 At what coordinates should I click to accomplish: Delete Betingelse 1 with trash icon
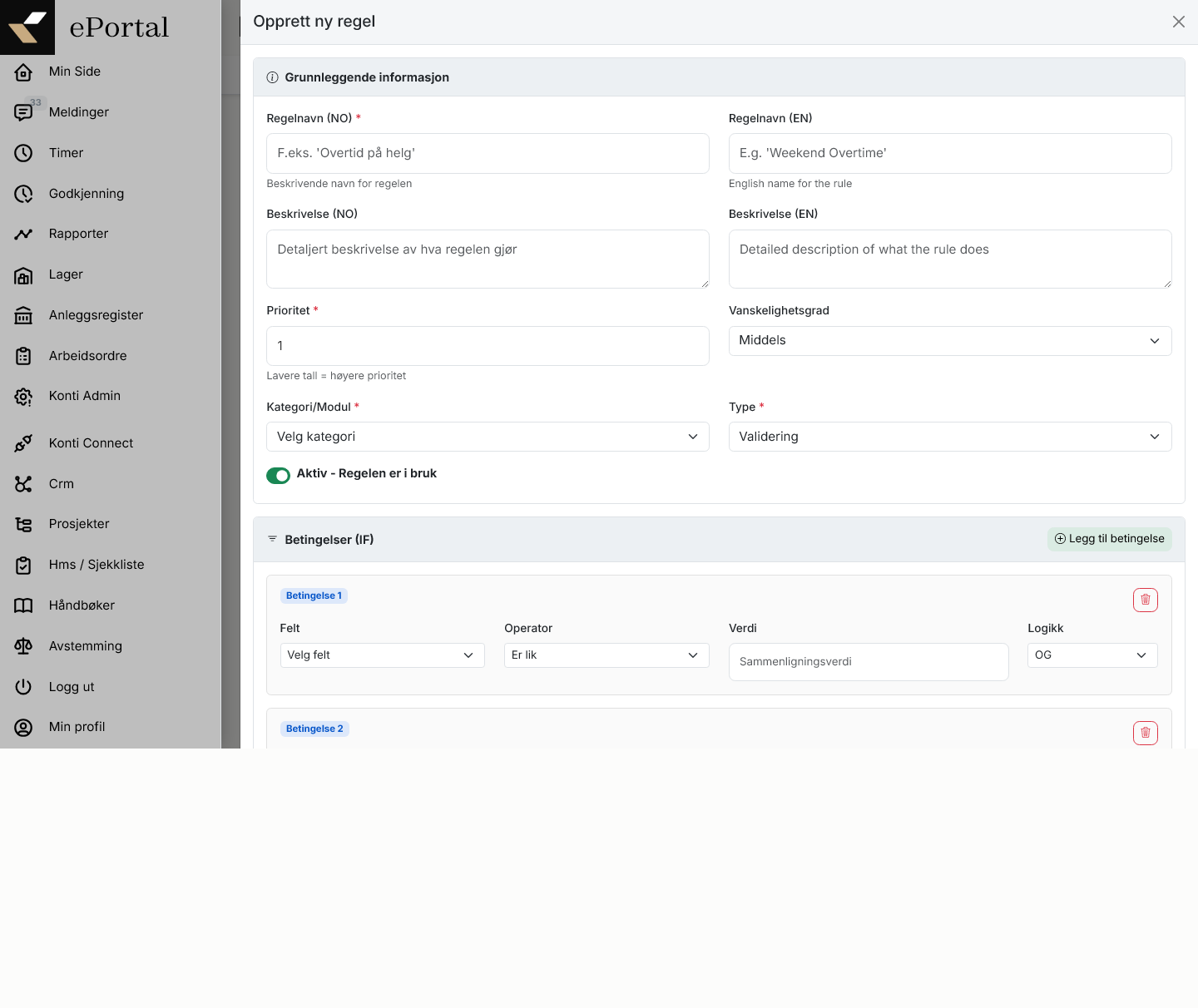coord(1146,600)
